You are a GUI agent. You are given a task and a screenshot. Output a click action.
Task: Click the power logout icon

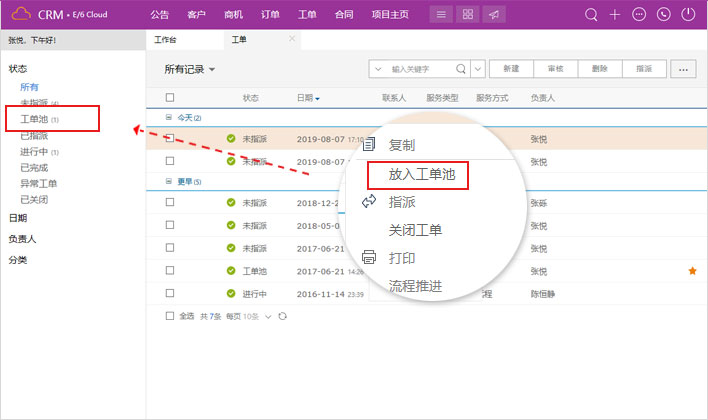point(688,15)
